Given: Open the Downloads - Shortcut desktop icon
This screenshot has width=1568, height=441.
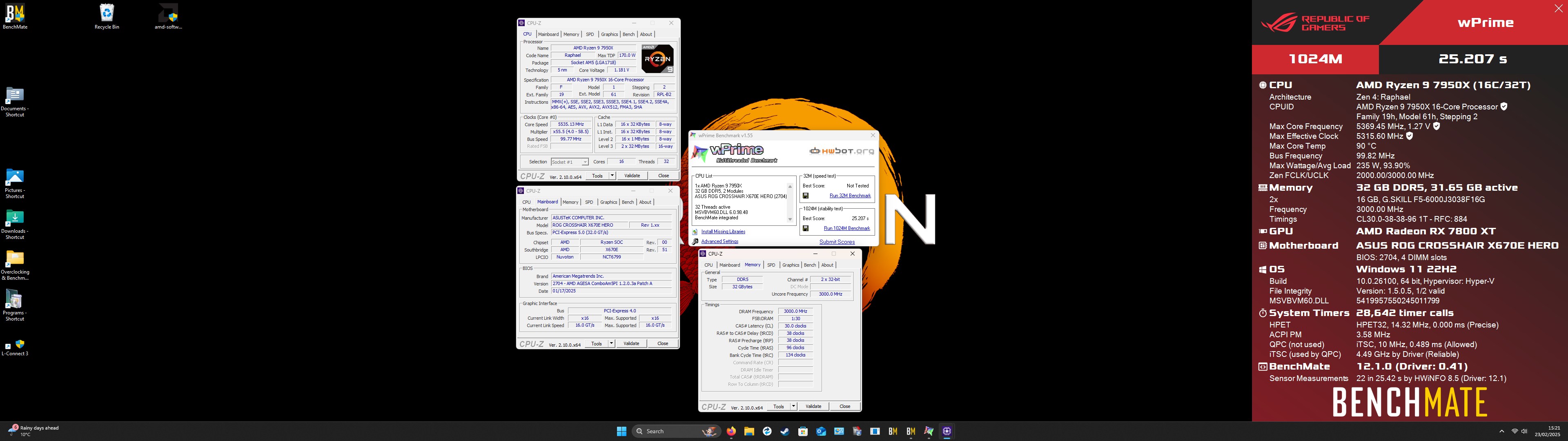Looking at the screenshot, I should (15, 224).
